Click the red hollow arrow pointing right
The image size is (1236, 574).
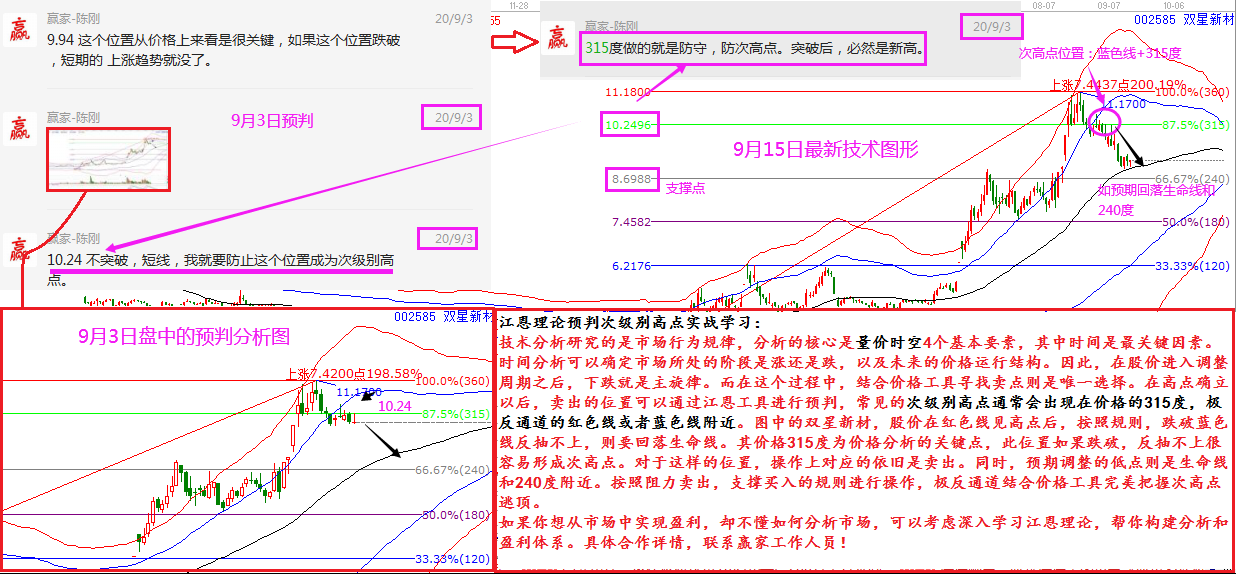point(515,42)
